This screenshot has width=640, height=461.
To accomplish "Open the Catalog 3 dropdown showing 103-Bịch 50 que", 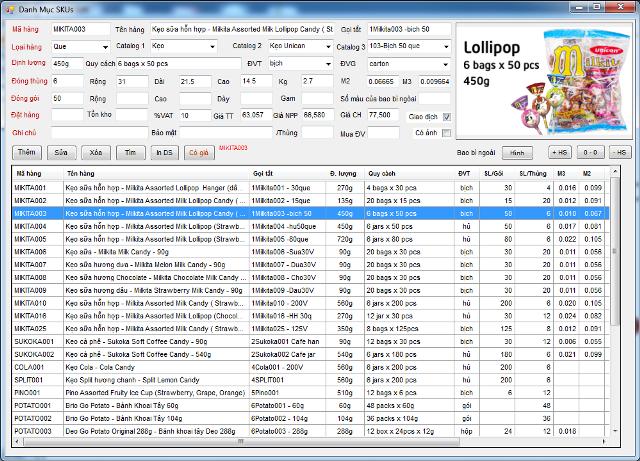I will coord(409,46).
